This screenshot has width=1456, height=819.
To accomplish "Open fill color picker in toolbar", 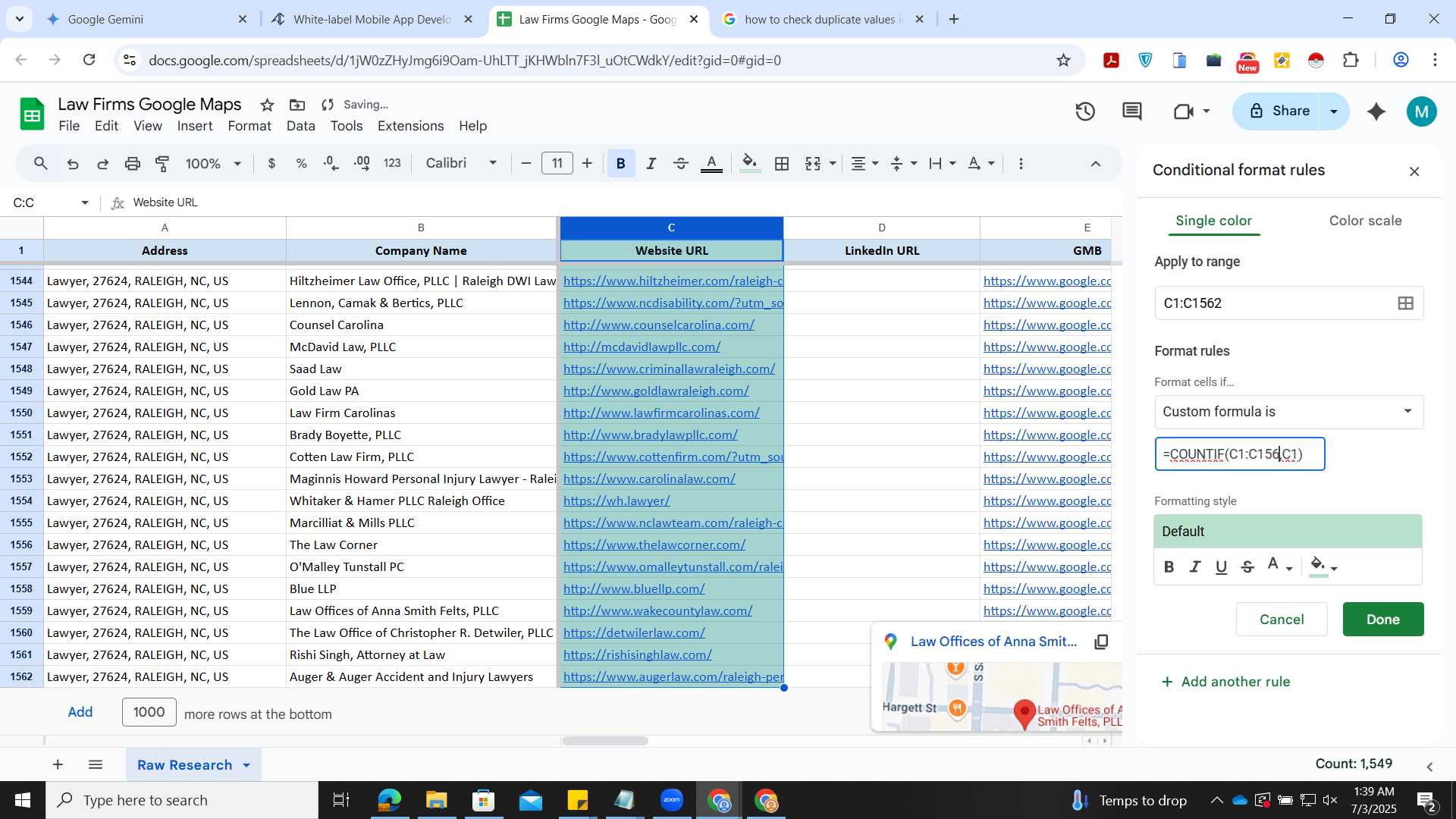I will point(750,164).
